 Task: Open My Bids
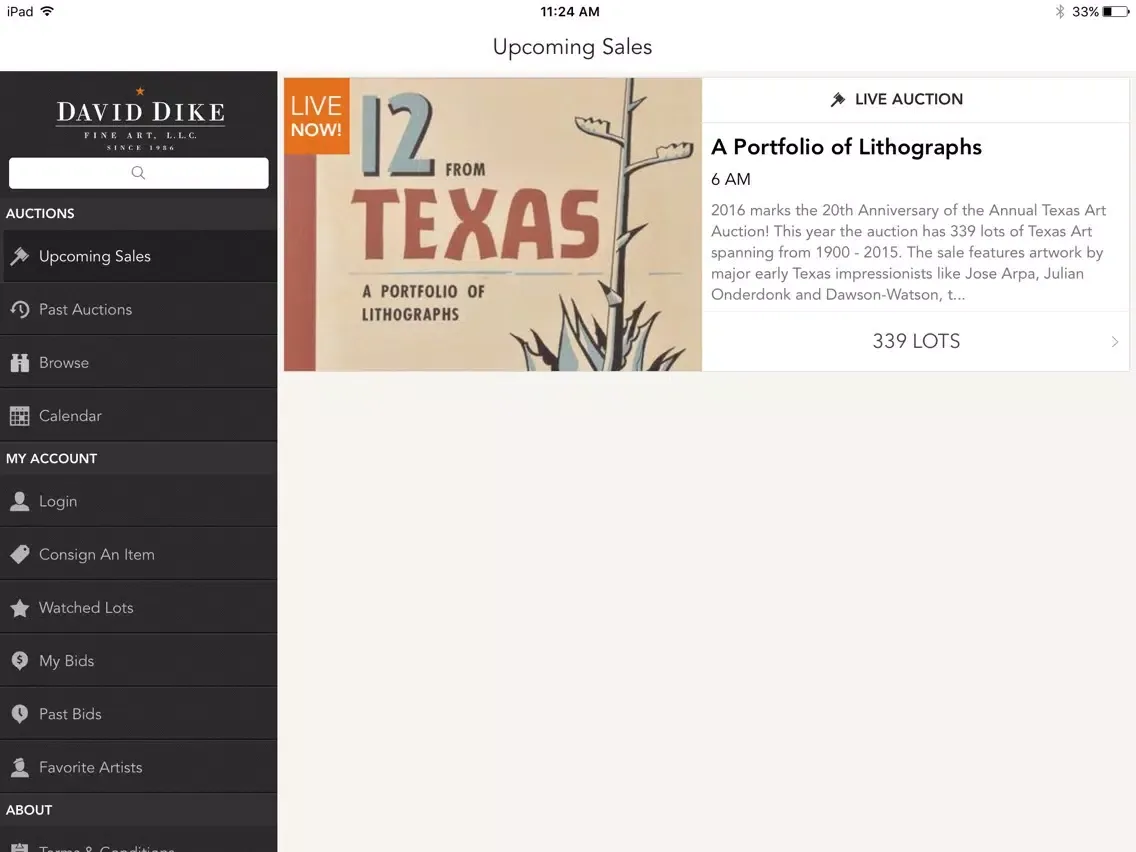click(x=138, y=661)
